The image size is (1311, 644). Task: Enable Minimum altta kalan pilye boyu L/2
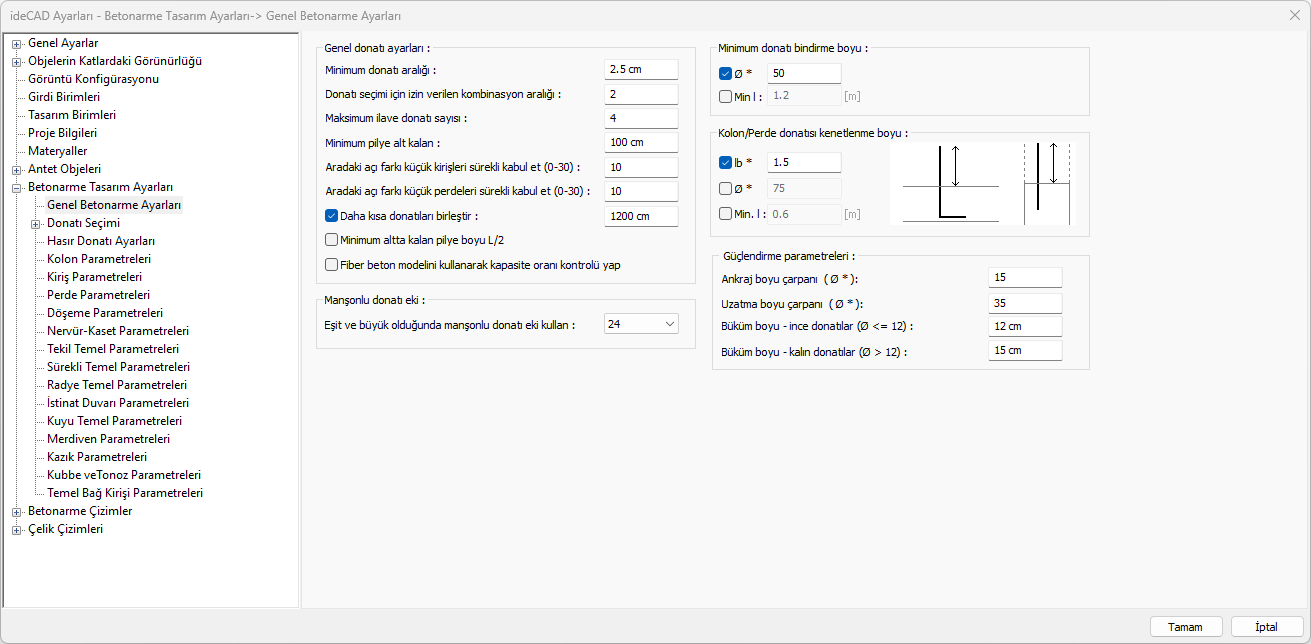pyautogui.click(x=332, y=240)
